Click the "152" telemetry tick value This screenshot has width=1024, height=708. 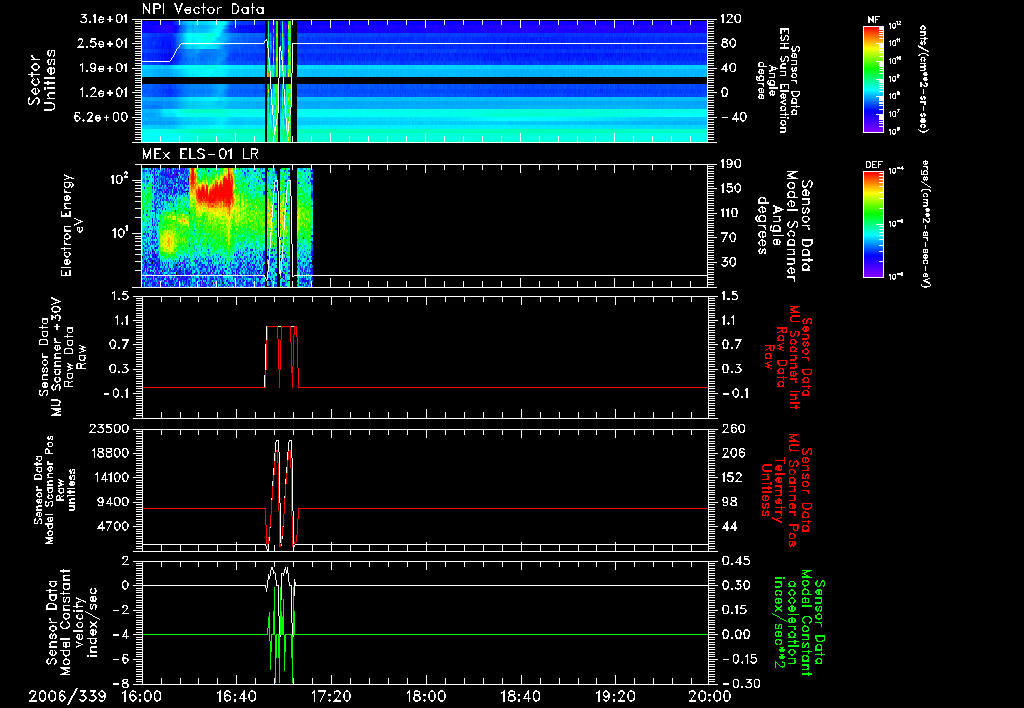pos(731,477)
